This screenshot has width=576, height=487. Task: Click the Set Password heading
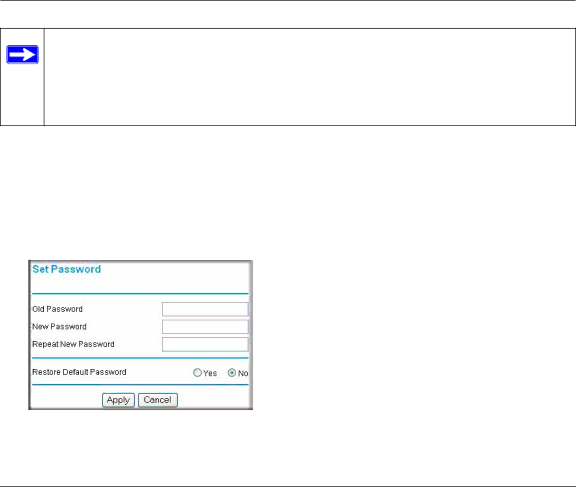[66, 269]
